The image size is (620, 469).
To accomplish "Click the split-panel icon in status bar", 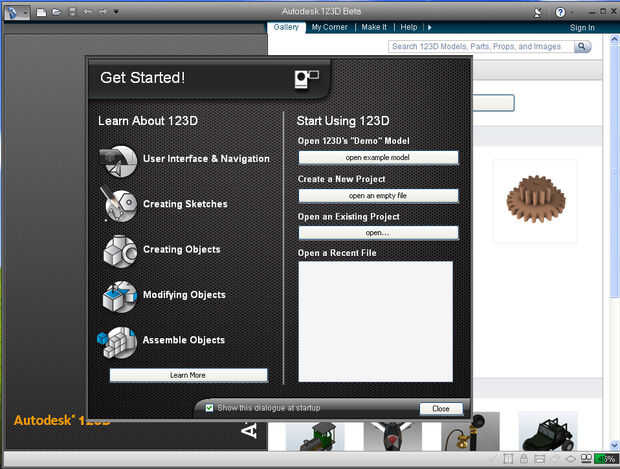I will pos(508,459).
